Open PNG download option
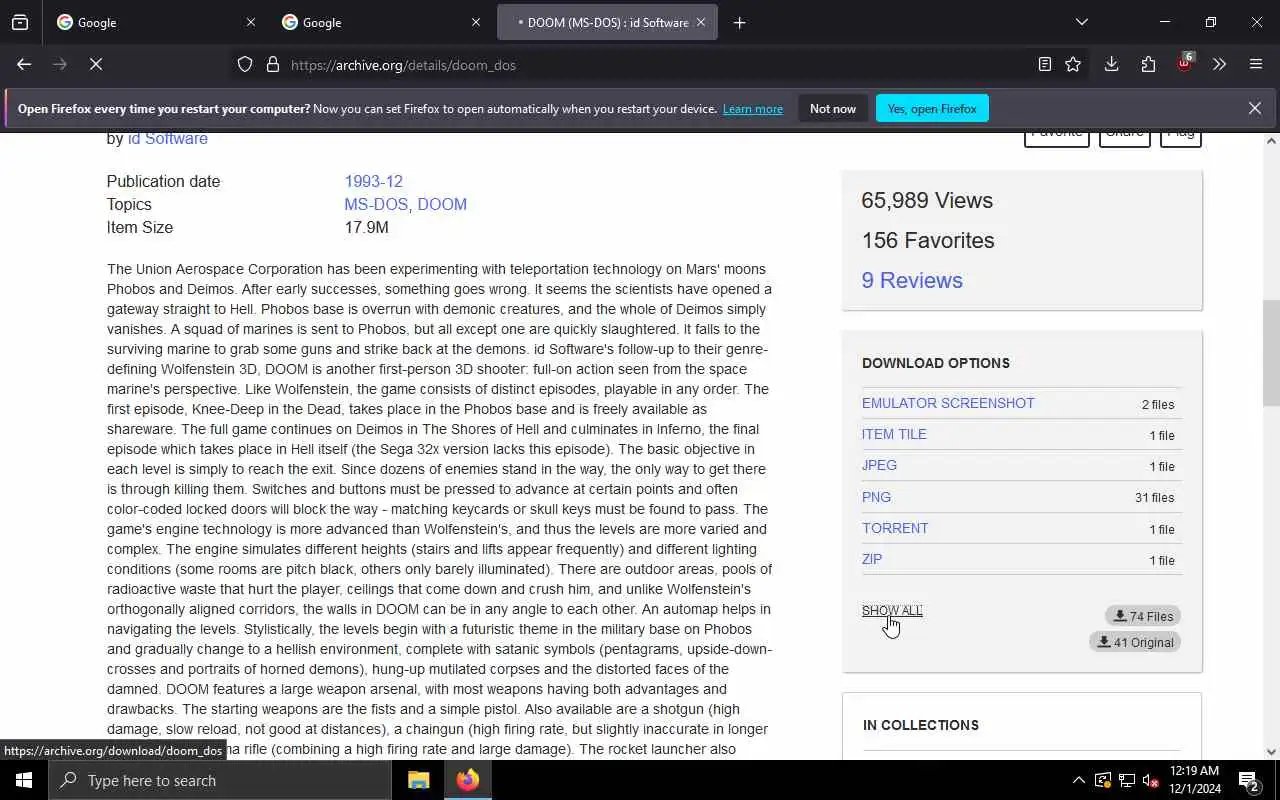The width and height of the screenshot is (1280, 800). click(x=876, y=497)
